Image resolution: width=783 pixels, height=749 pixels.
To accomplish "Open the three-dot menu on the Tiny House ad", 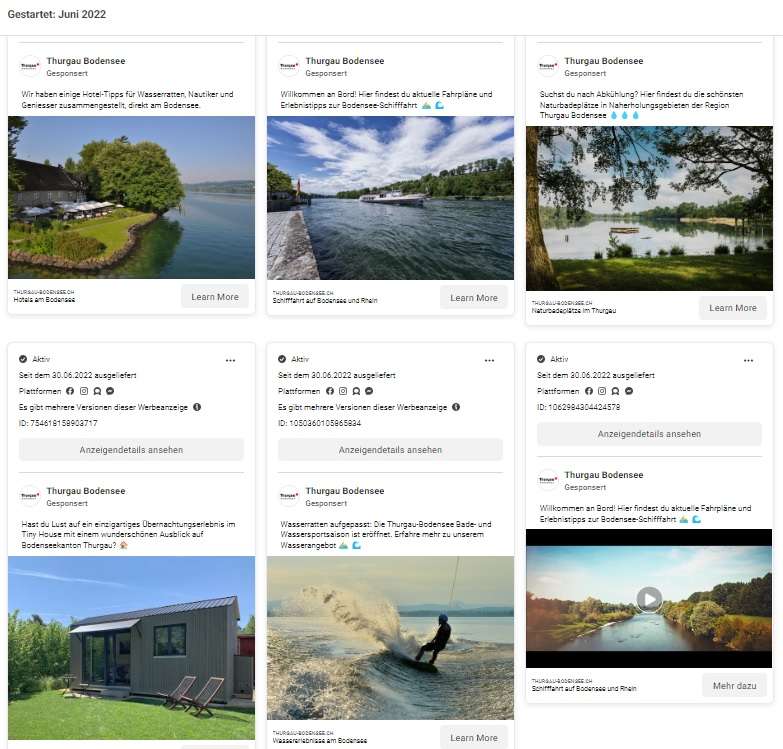I will (230, 360).
